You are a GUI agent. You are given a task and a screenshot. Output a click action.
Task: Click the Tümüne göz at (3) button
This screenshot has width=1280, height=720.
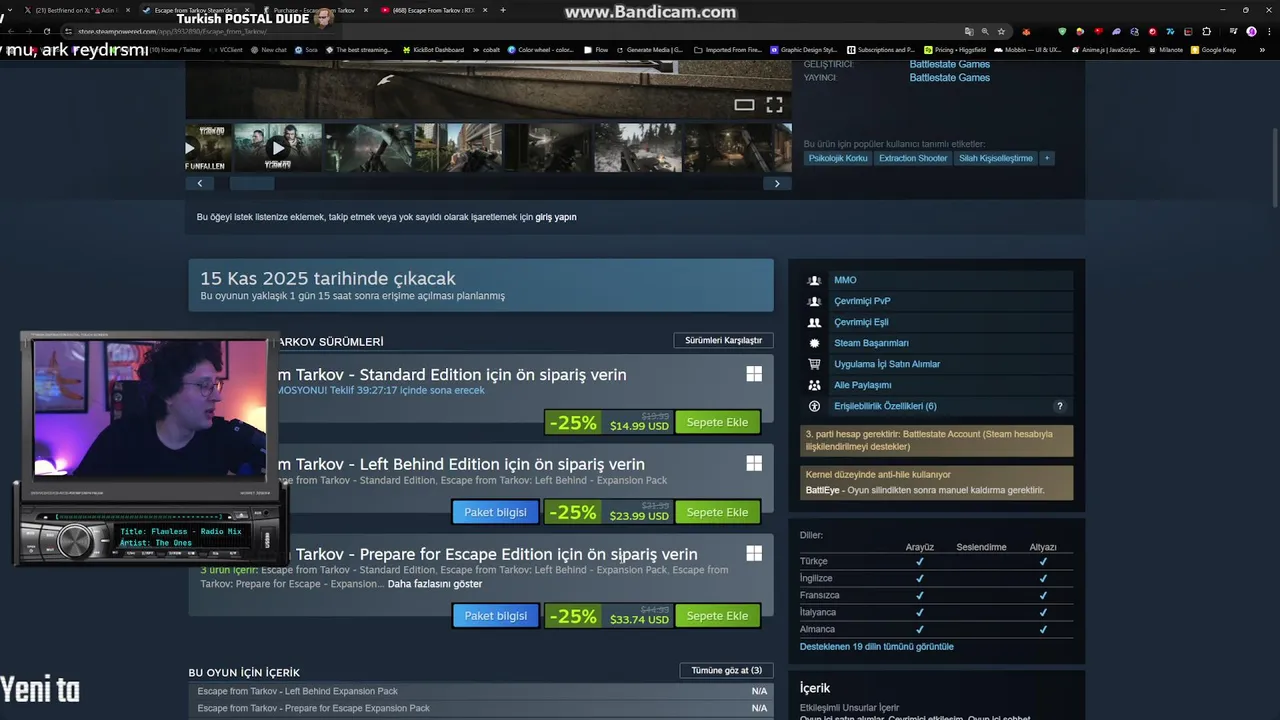coord(726,670)
